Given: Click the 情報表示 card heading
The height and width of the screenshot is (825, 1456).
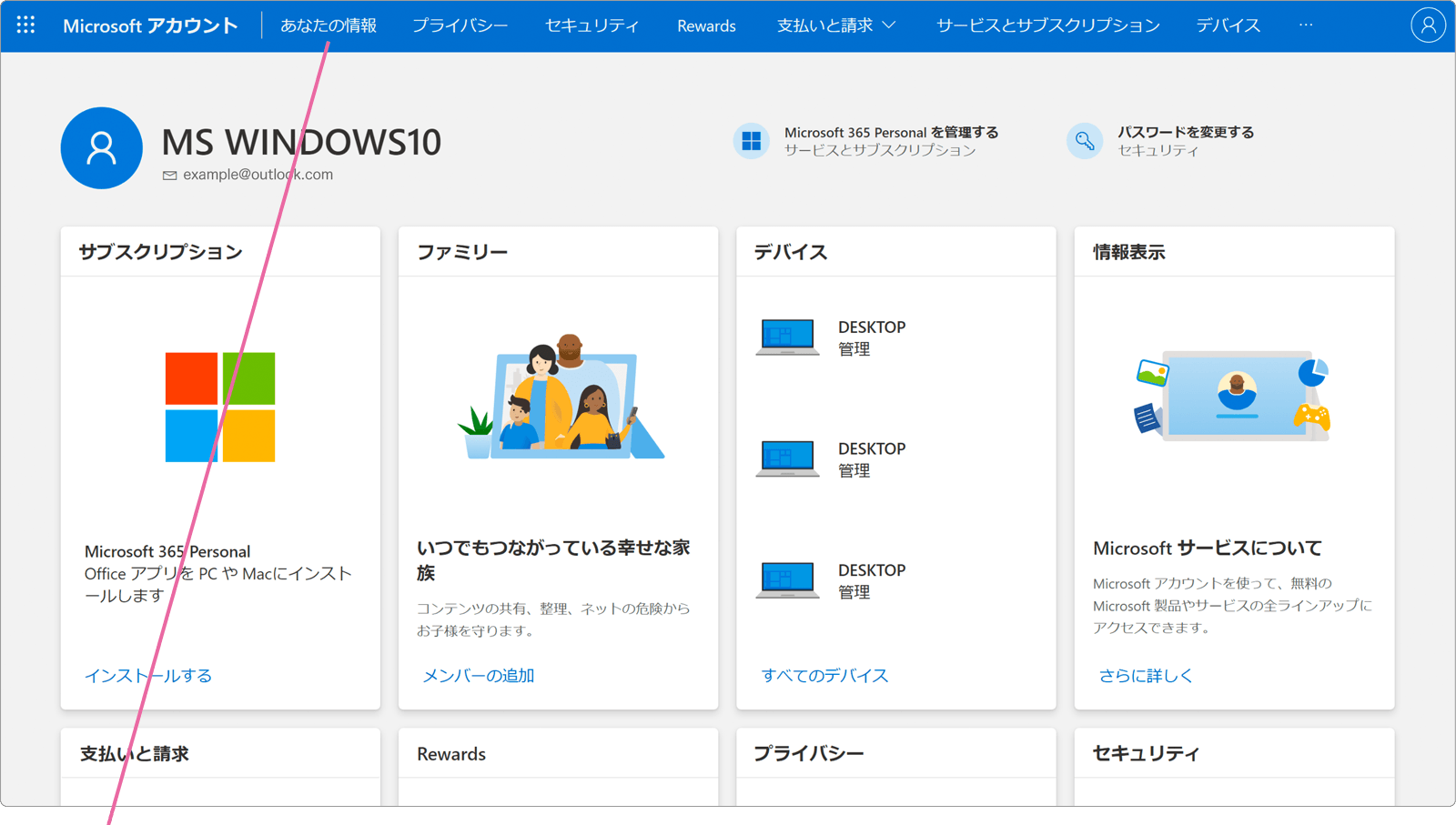Looking at the screenshot, I should [1129, 252].
